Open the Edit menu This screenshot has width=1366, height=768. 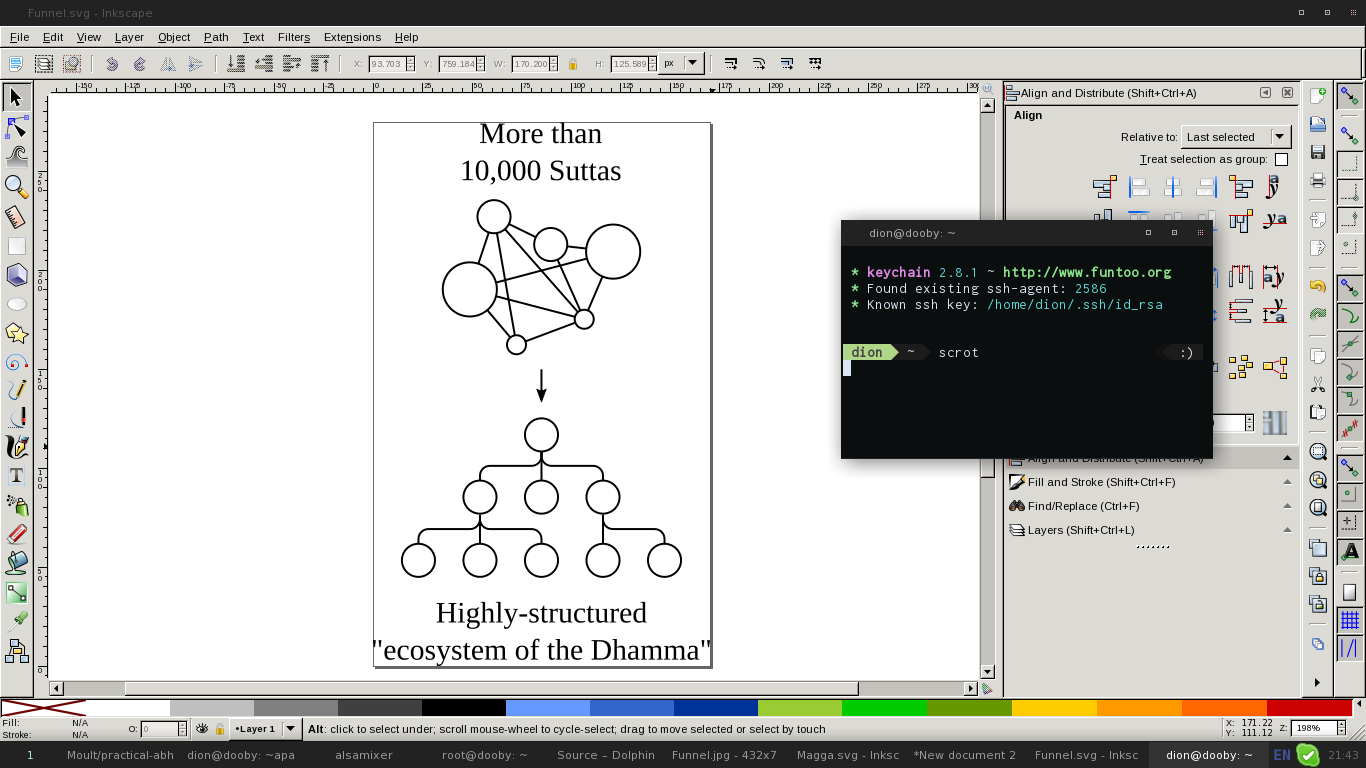(x=53, y=37)
